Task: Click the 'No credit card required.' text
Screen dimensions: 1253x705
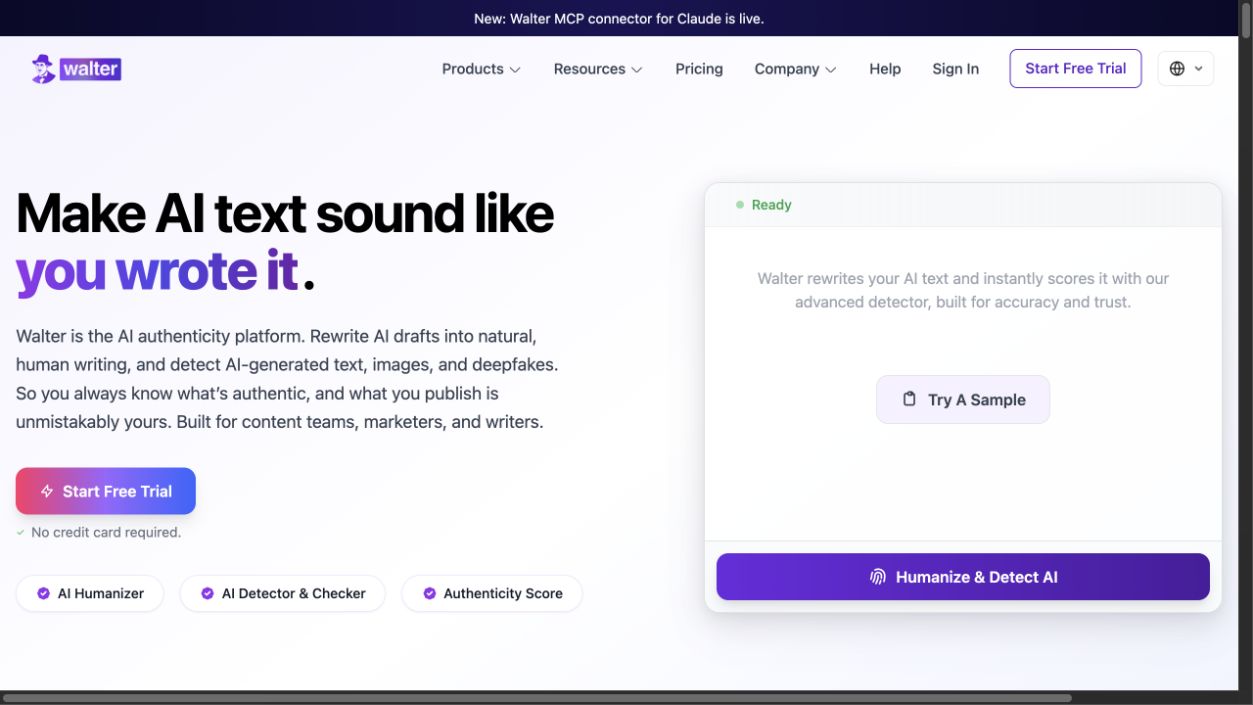Action: tap(106, 533)
